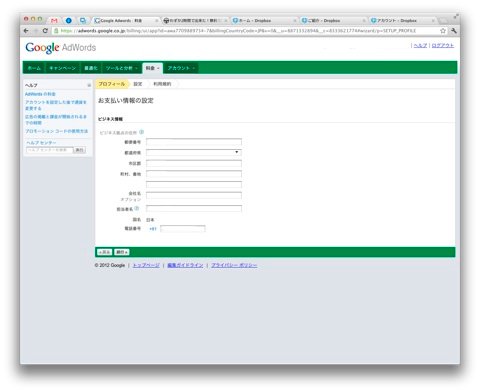The image size is (480, 392).
Task: Click the ログアウト link
Action: pyautogui.click(x=443, y=46)
